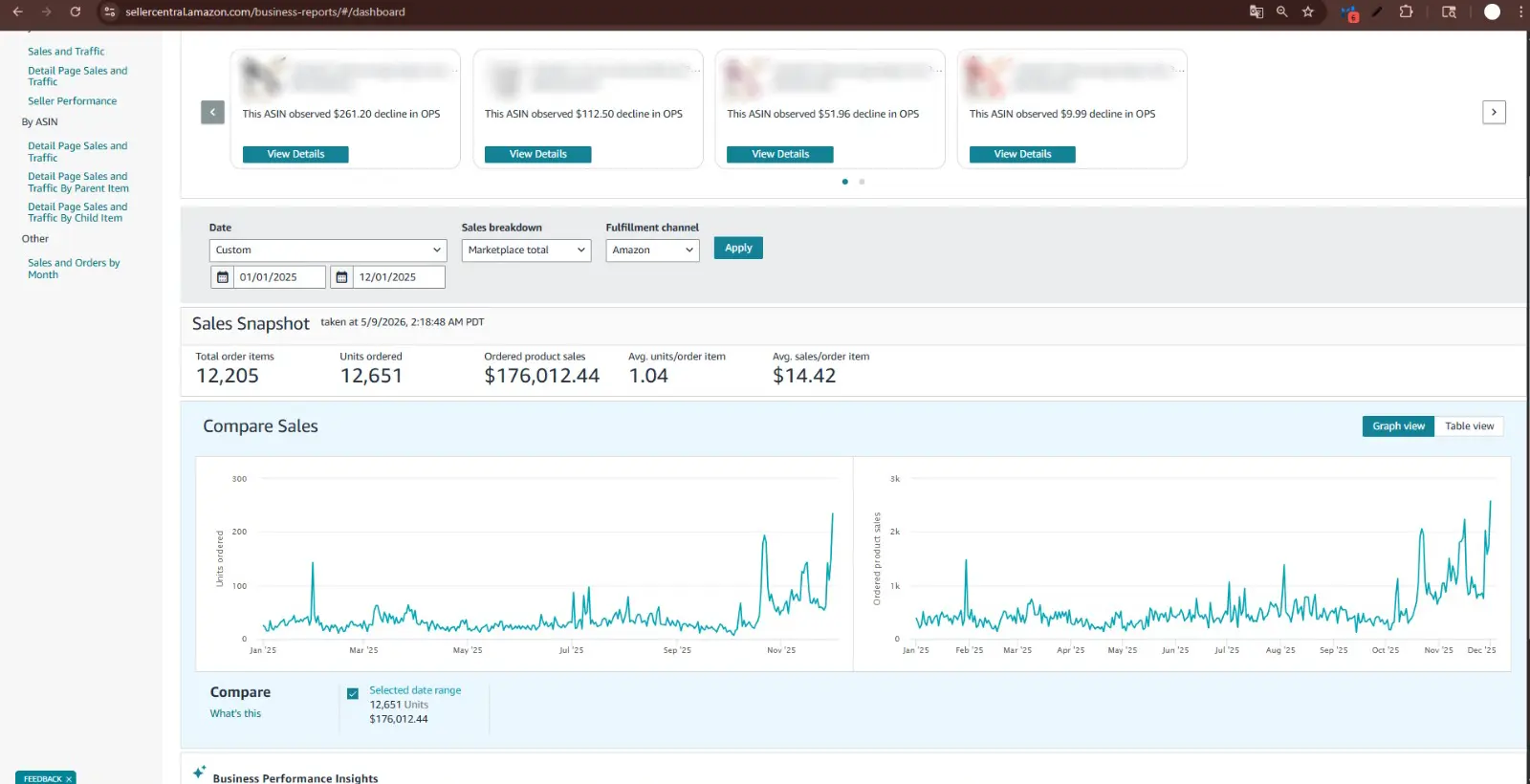1530x784 pixels.
Task: View Details for $261.20 decline ASIN
Action: tap(295, 154)
